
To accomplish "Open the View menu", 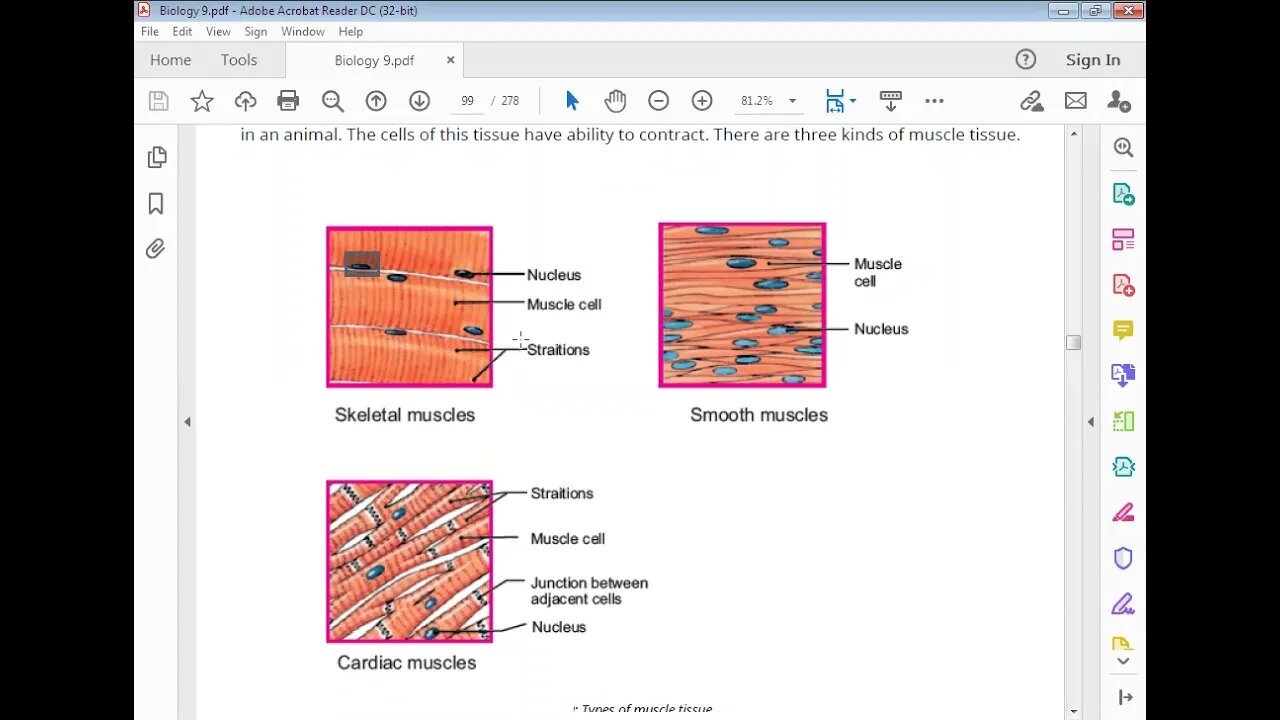I will click(218, 32).
